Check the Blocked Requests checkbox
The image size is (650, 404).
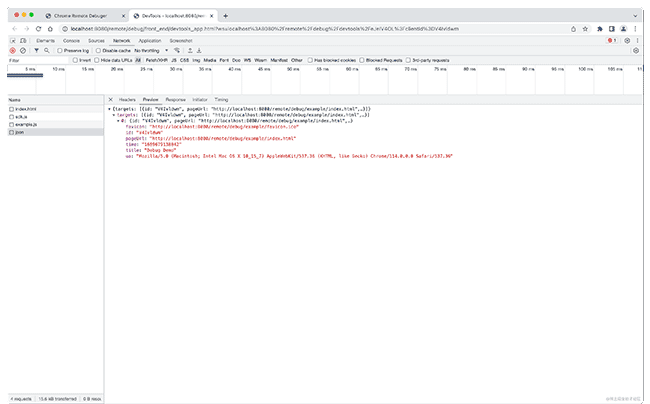click(x=361, y=60)
